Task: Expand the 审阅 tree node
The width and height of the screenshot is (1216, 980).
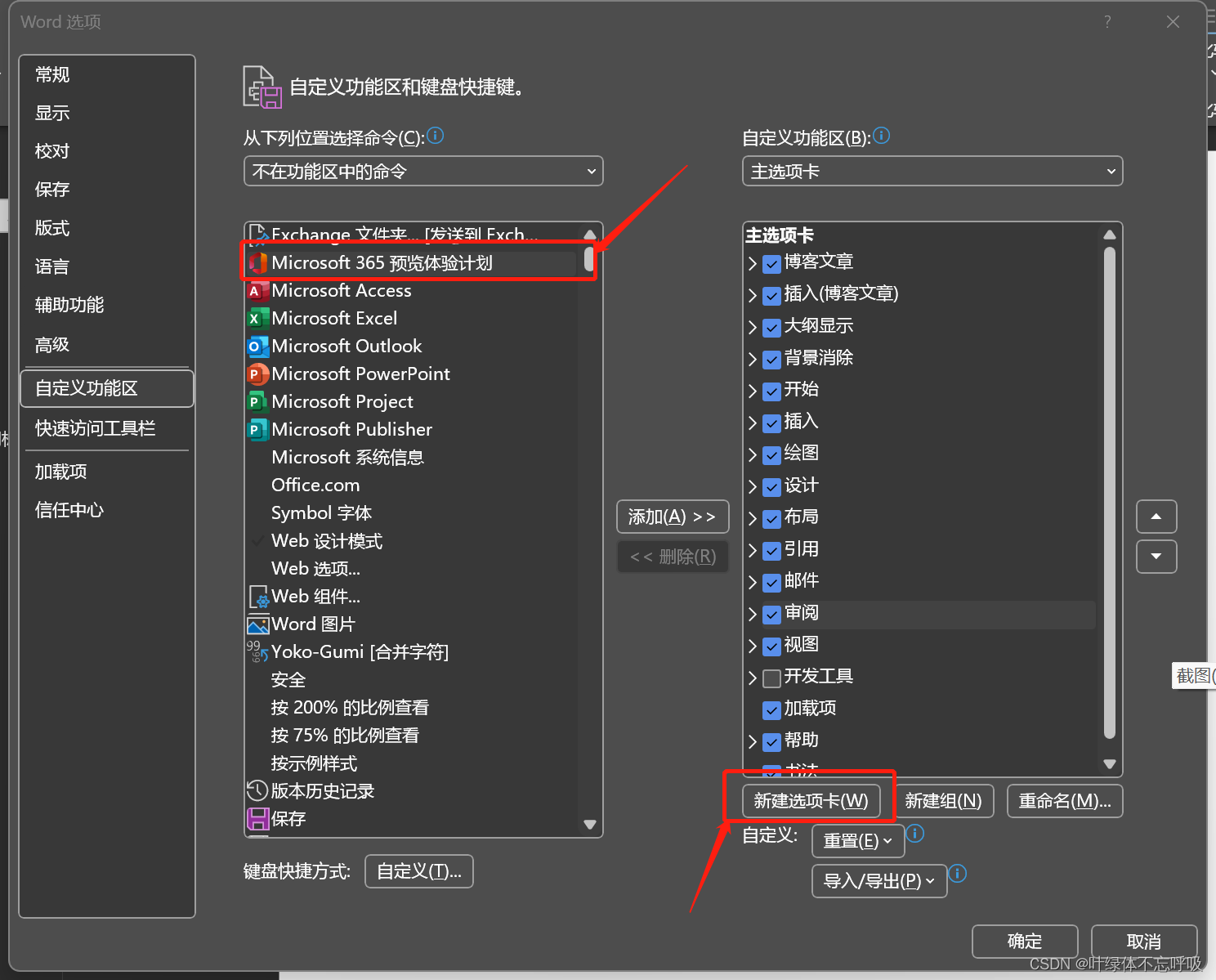Action: click(x=753, y=615)
